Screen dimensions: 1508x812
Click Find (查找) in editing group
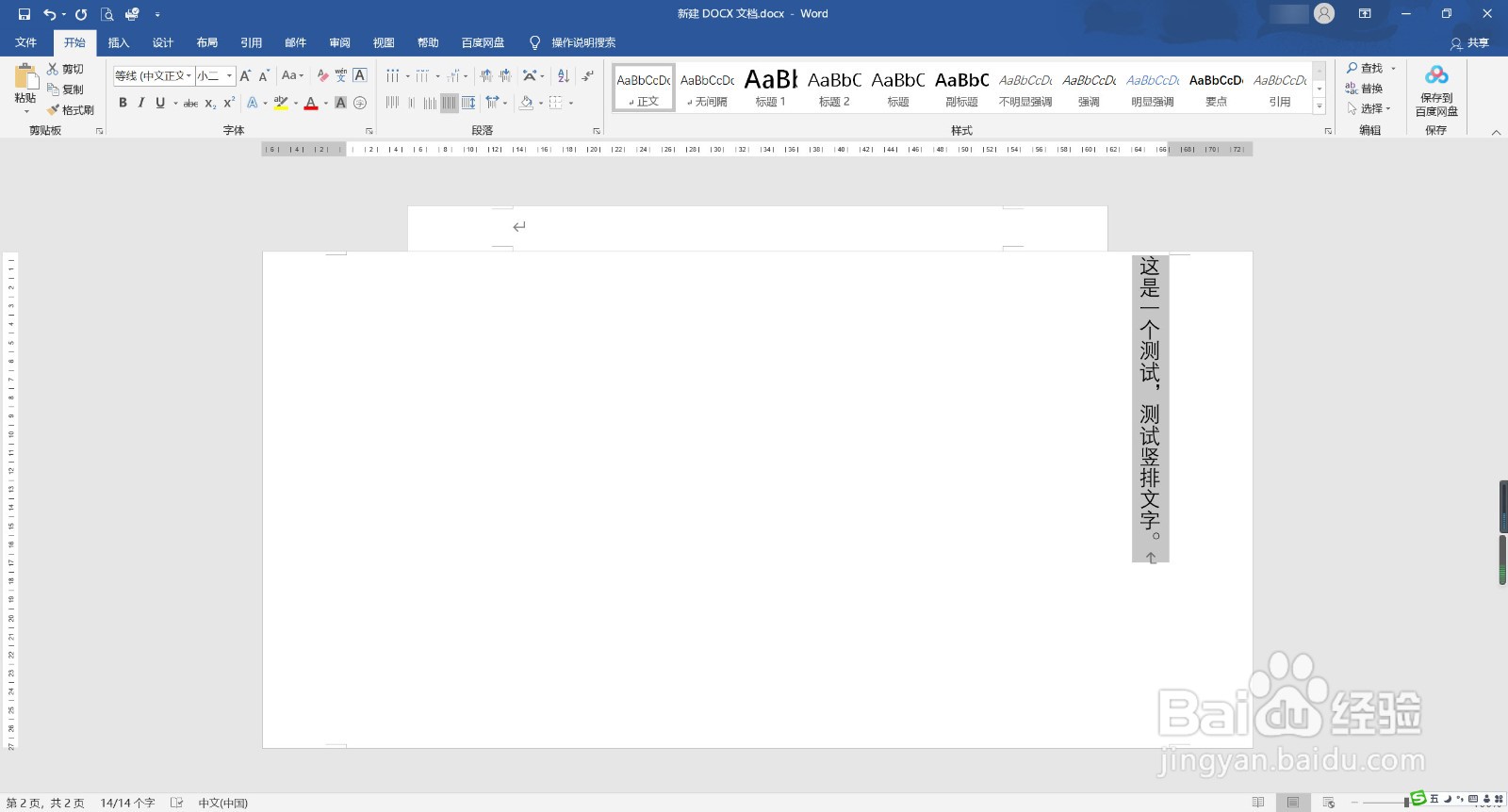(x=1364, y=68)
